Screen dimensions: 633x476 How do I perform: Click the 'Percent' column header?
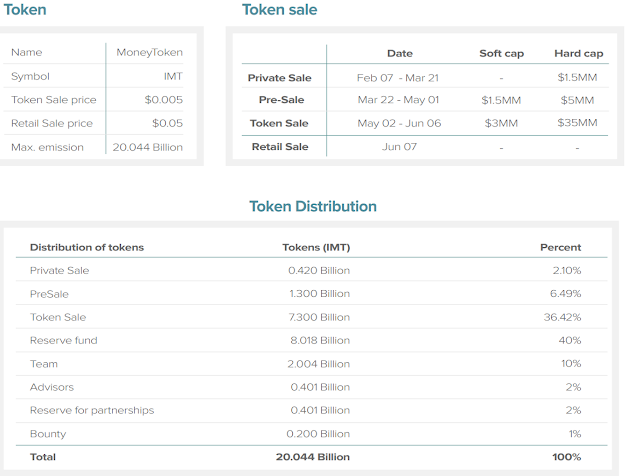(560, 247)
